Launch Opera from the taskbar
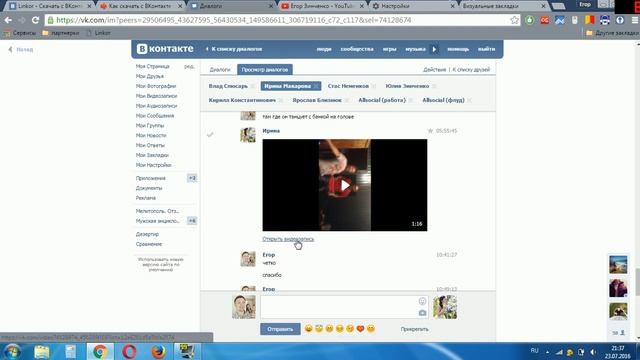The image size is (640, 360). 129,351
